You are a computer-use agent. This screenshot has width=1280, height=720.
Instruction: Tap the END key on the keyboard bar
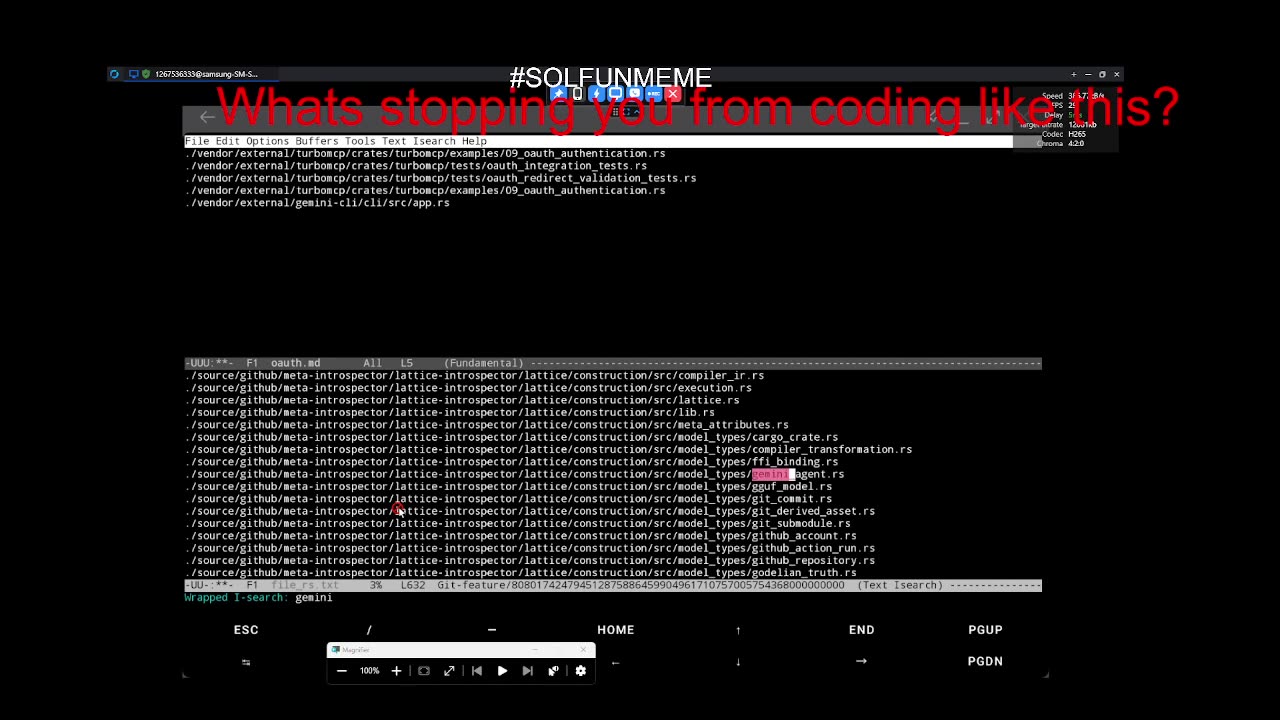861,630
